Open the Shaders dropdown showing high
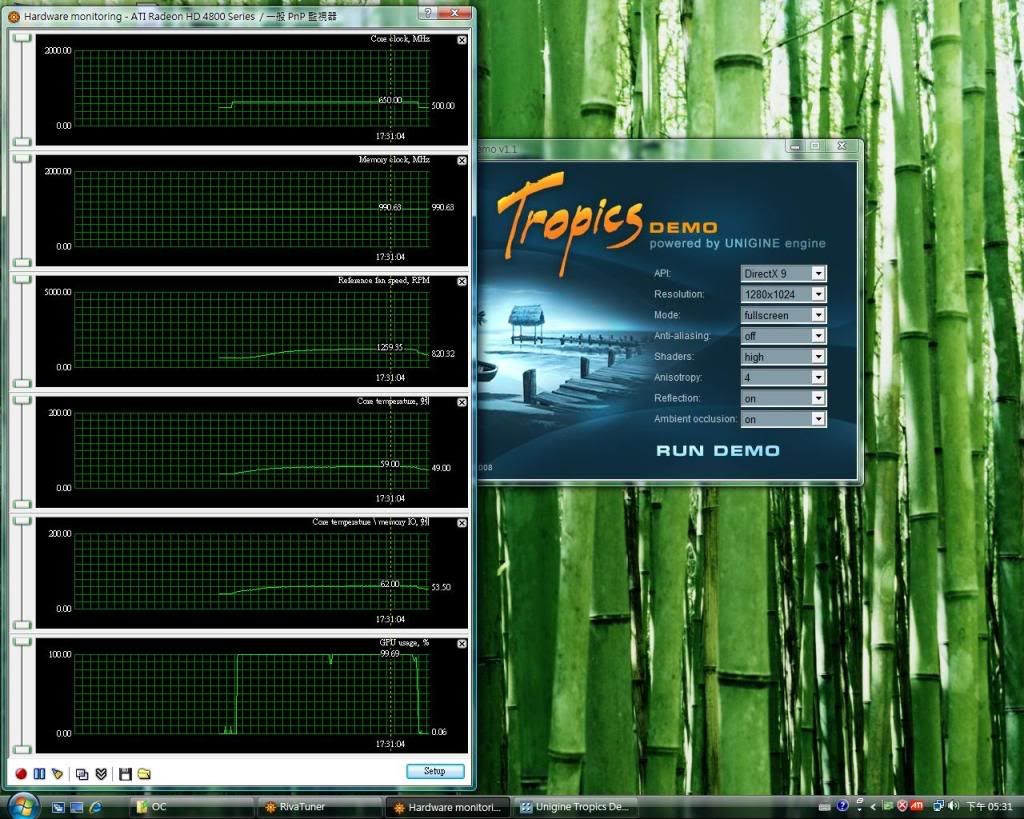This screenshot has height=819, width=1024. [x=783, y=357]
